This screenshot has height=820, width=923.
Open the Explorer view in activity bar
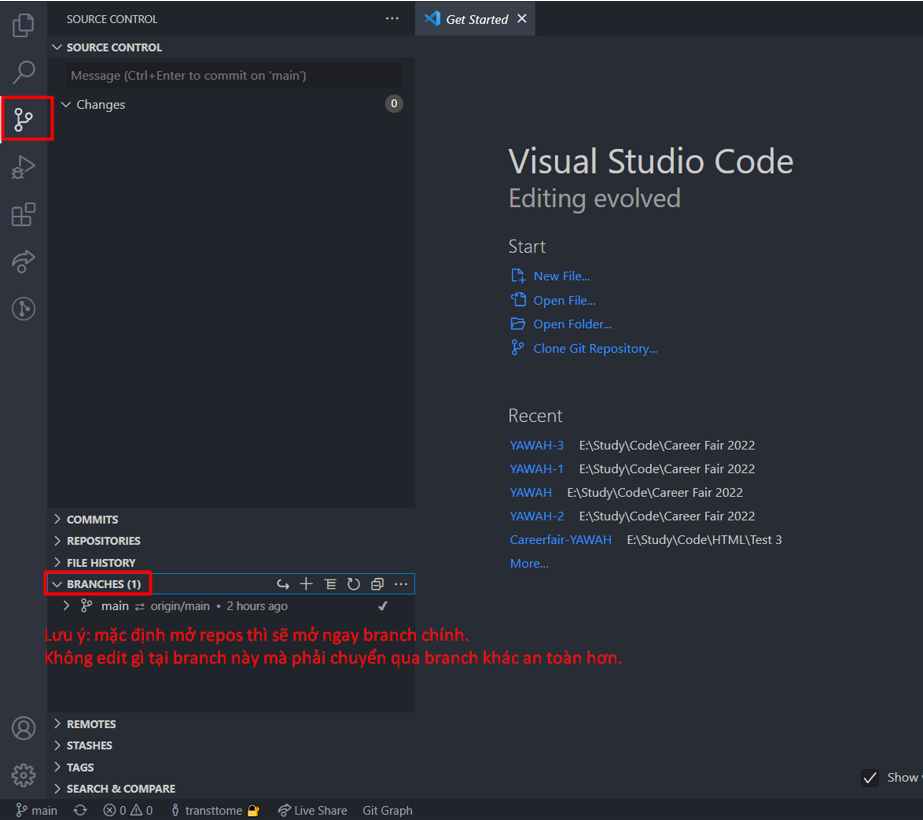(x=24, y=25)
